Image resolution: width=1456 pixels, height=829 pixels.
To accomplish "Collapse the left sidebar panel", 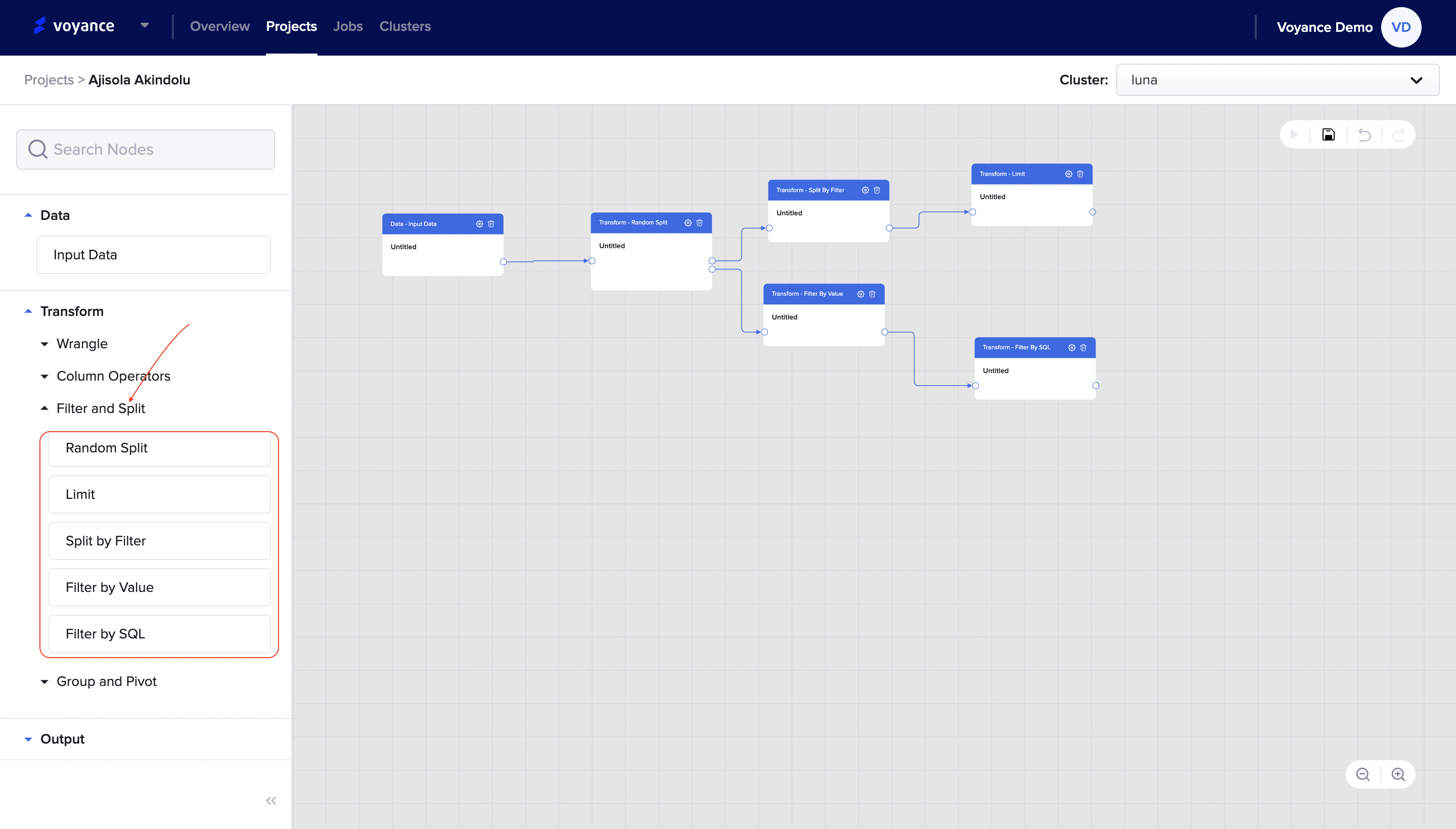I will [x=271, y=801].
